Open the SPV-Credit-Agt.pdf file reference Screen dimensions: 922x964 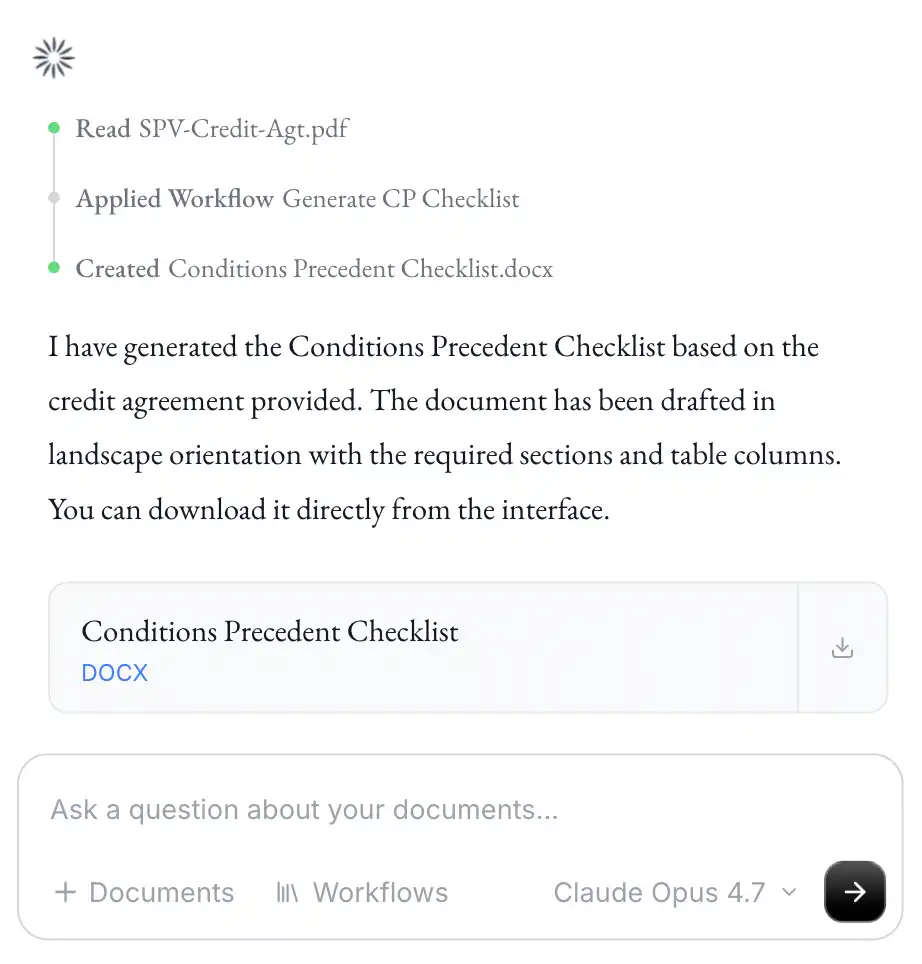click(x=244, y=128)
